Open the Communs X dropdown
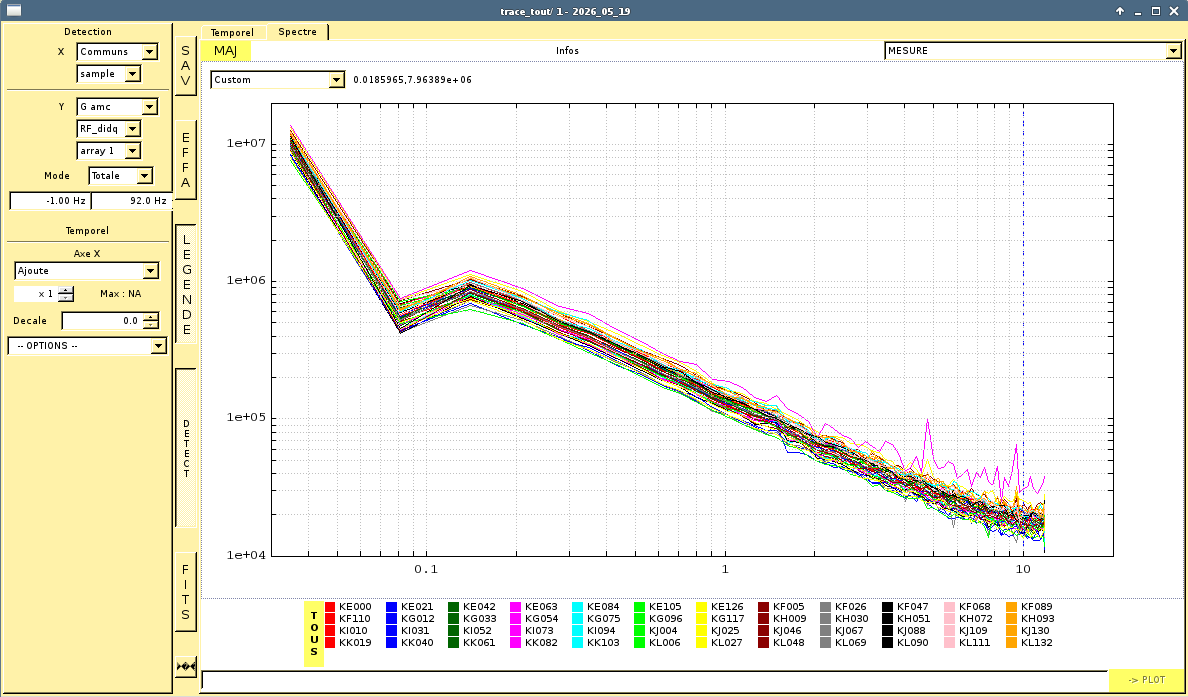Screen dimensions: 1188x697 pyautogui.click(x=117, y=52)
